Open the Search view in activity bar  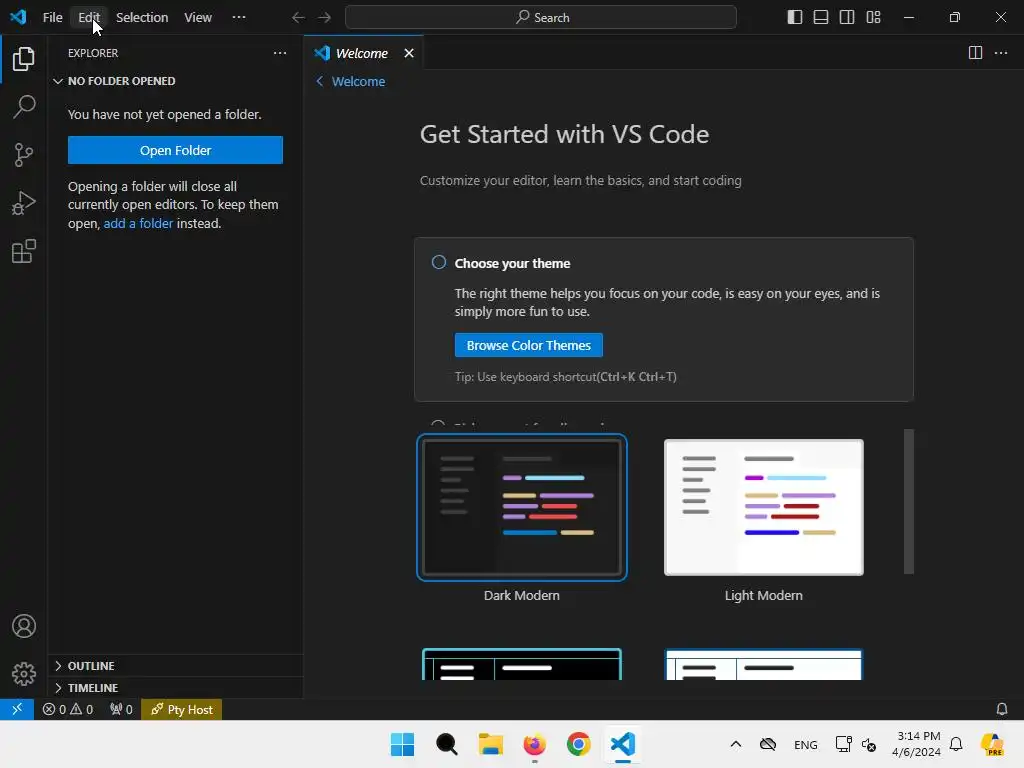click(x=24, y=106)
